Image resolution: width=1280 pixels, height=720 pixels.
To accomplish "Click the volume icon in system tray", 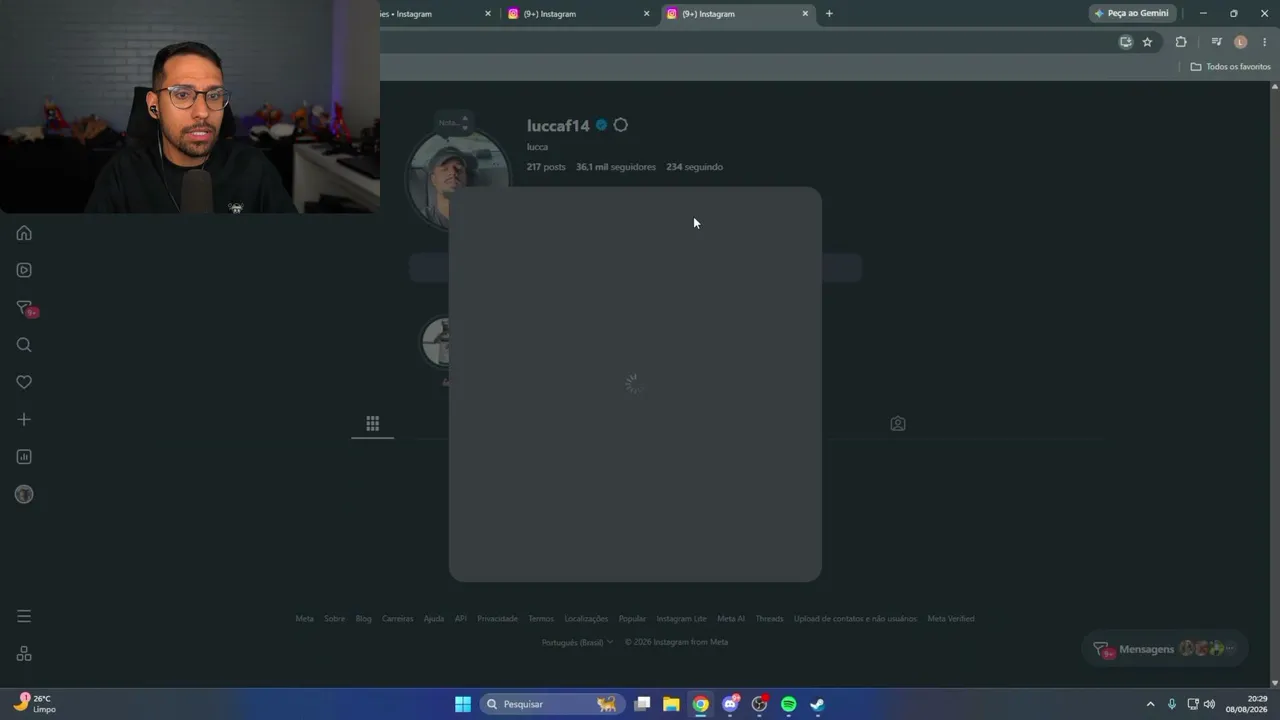I will (x=1209, y=704).
